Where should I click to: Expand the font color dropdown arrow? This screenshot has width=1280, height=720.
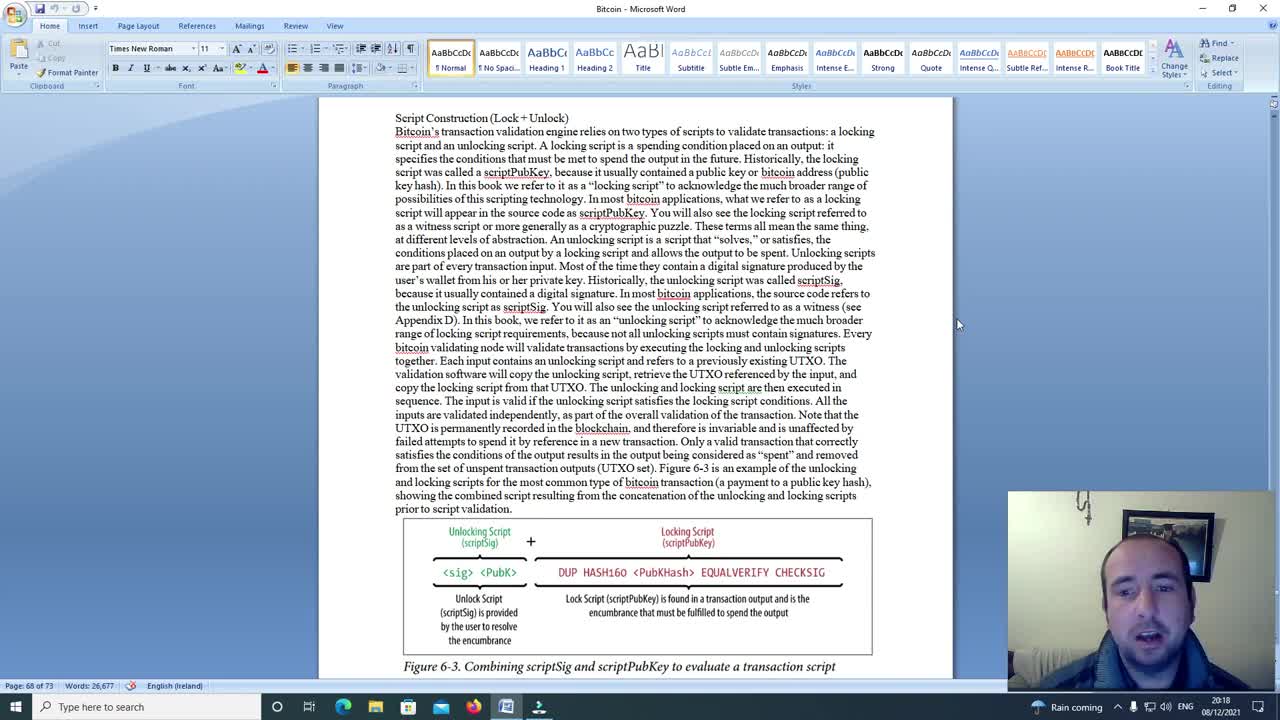(x=273, y=68)
